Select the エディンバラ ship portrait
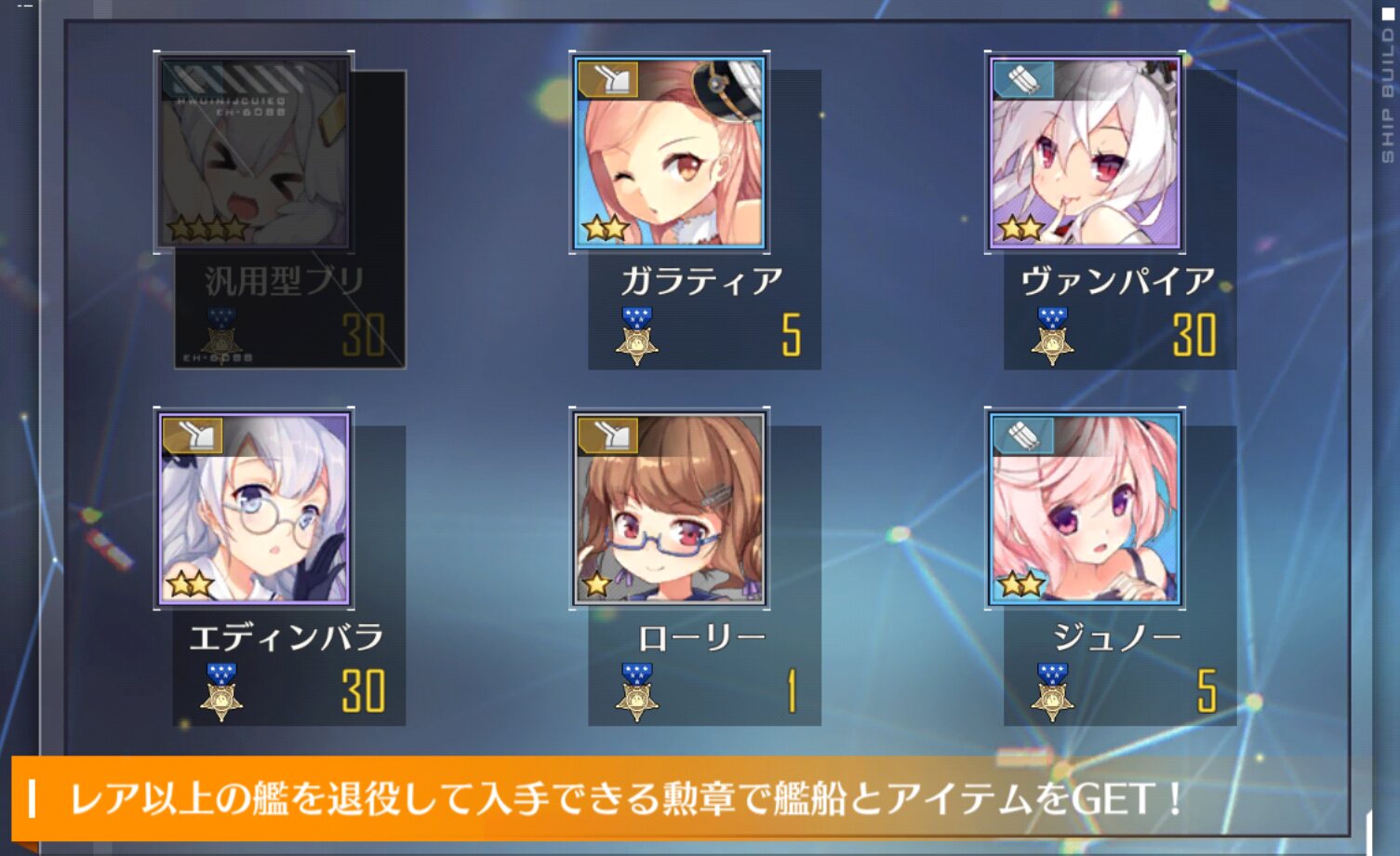Image resolution: width=1400 pixels, height=856 pixels. pyautogui.click(x=254, y=509)
